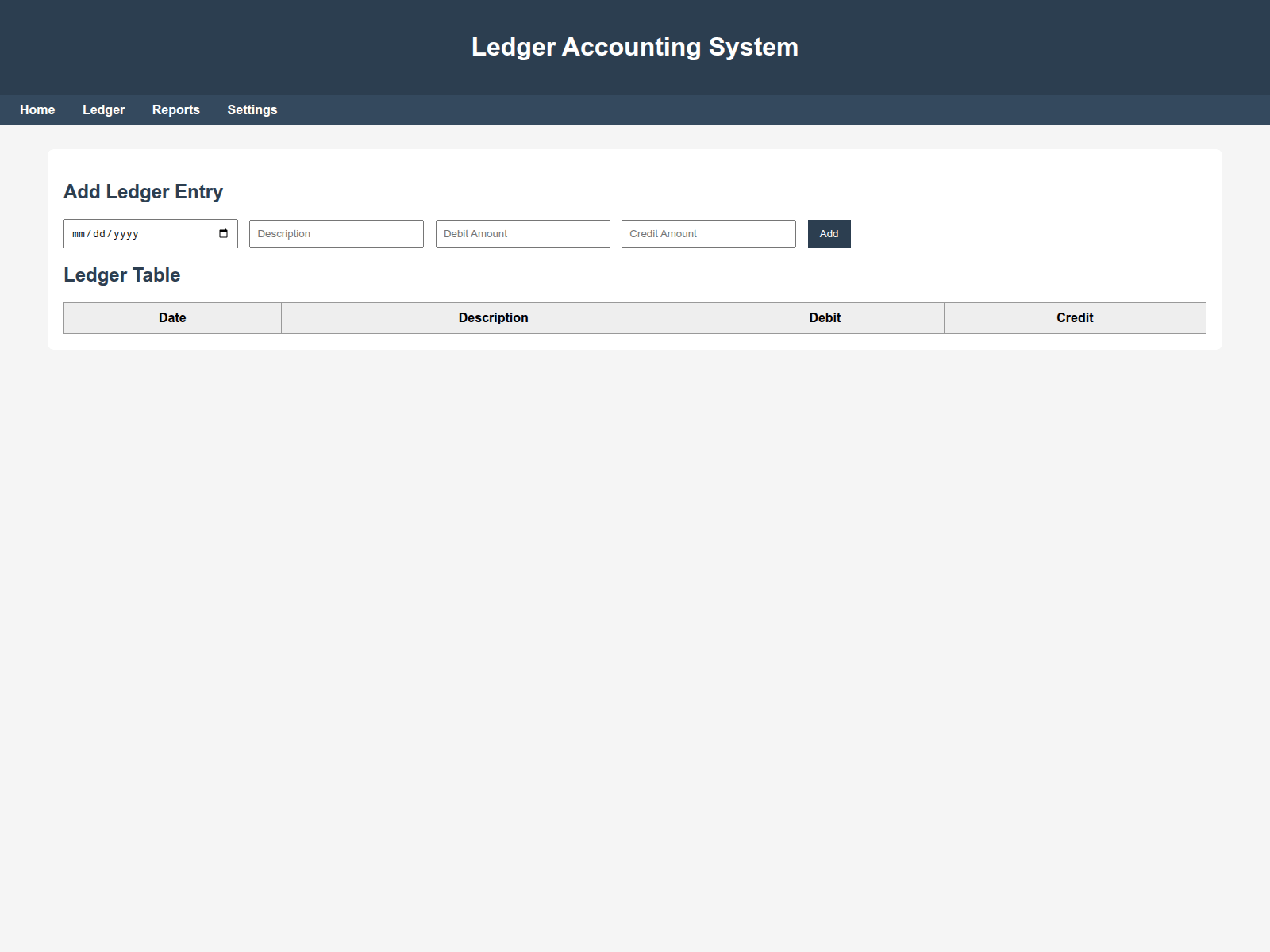Click the Debit column header
This screenshot has height=952, width=1270.
824,317
